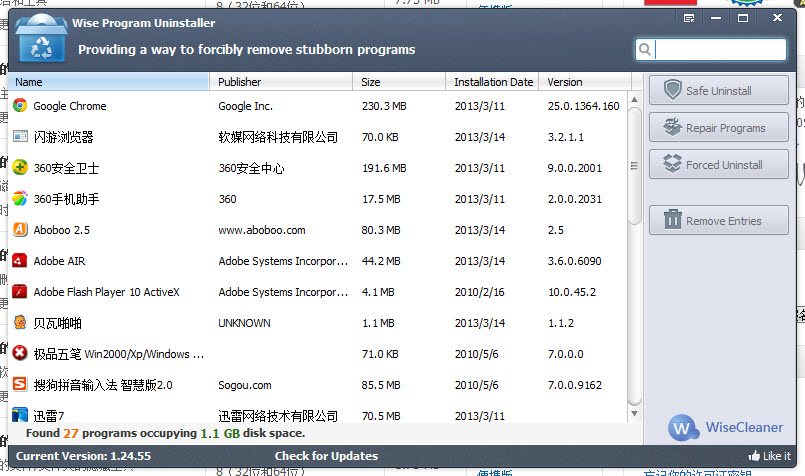Click the 2010/2/16 installation date cell
This screenshot has height=476, width=805.
480,292
